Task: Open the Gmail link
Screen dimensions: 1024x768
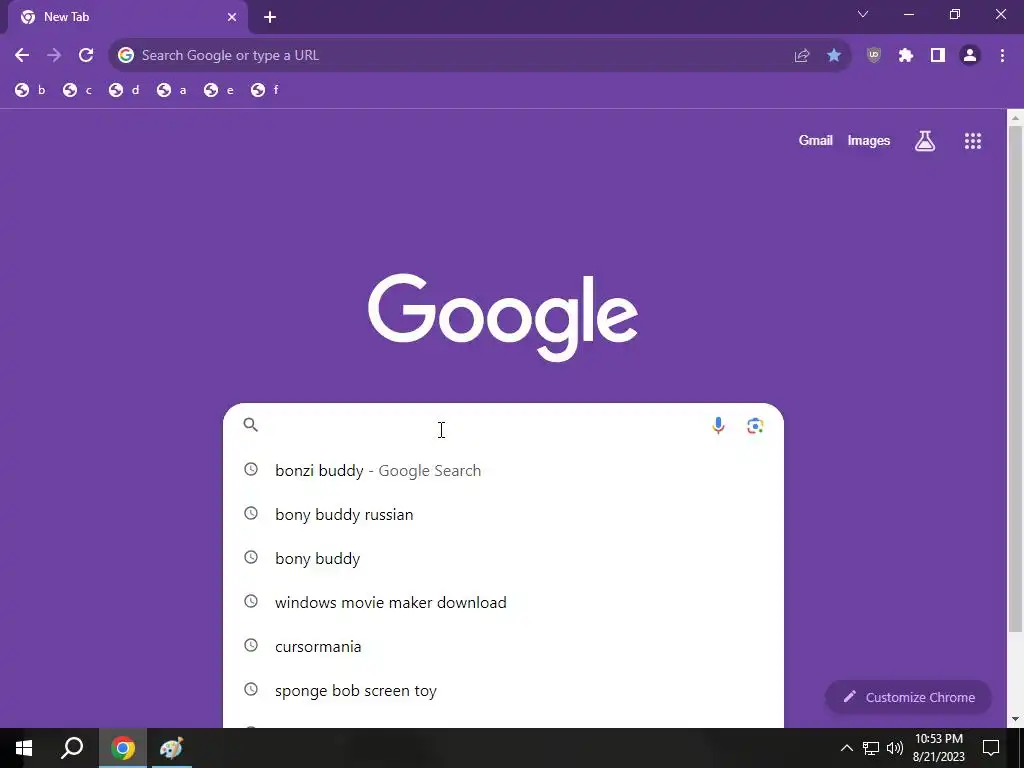Action: 816,141
